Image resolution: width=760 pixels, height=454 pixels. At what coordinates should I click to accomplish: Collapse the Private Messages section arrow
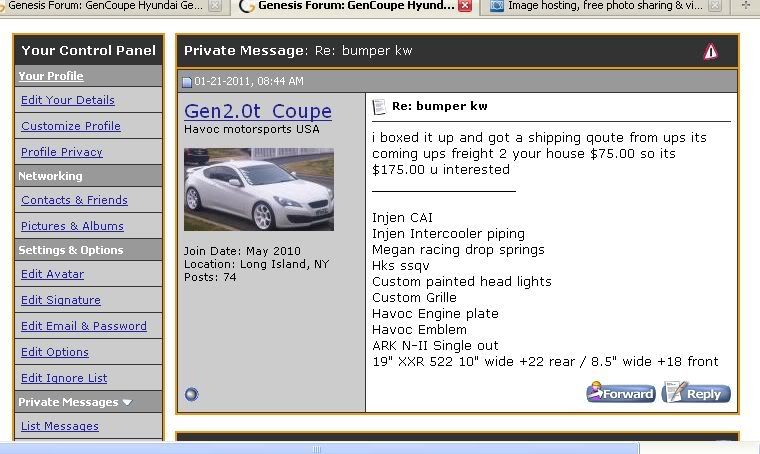point(127,402)
